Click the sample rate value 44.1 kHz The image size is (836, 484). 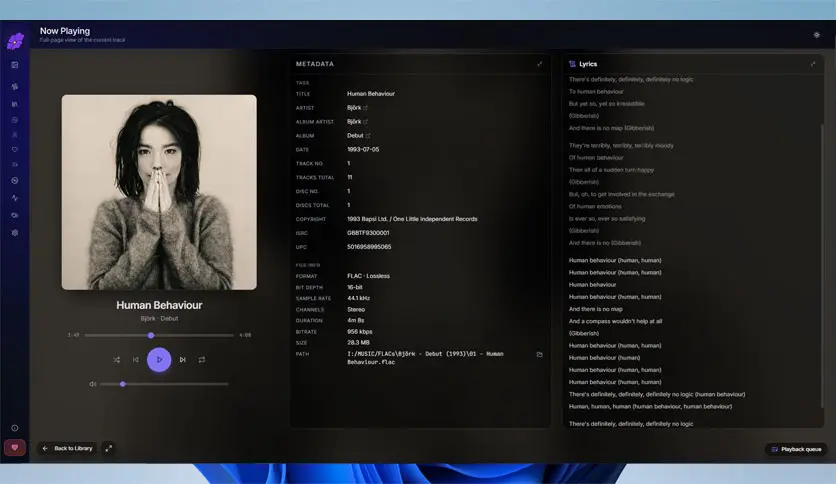tap(358, 299)
